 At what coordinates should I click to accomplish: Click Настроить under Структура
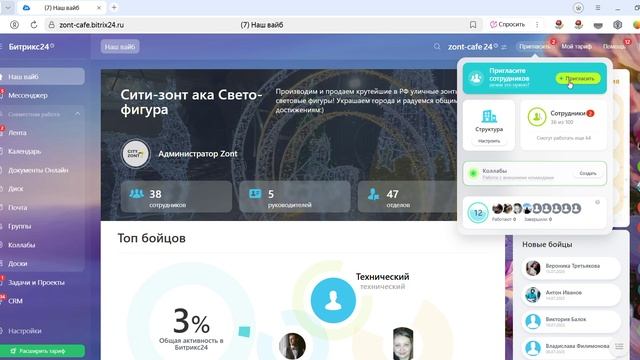pos(489,141)
